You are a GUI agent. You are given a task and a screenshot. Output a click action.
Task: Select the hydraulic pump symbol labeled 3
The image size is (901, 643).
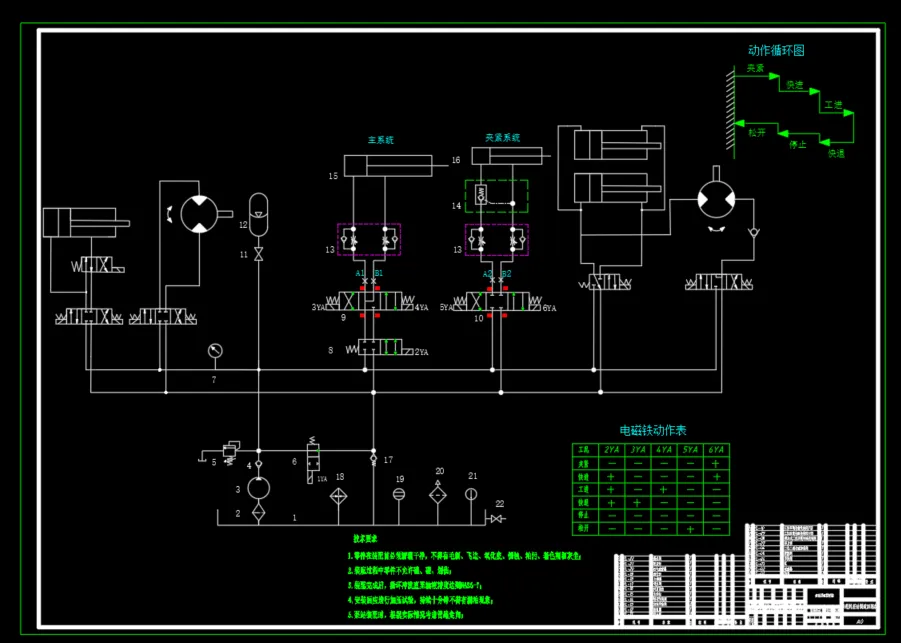pyautogui.click(x=259, y=488)
